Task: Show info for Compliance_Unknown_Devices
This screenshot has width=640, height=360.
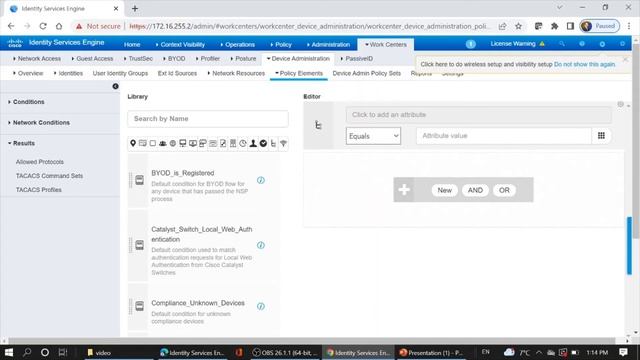Action: click(260, 306)
